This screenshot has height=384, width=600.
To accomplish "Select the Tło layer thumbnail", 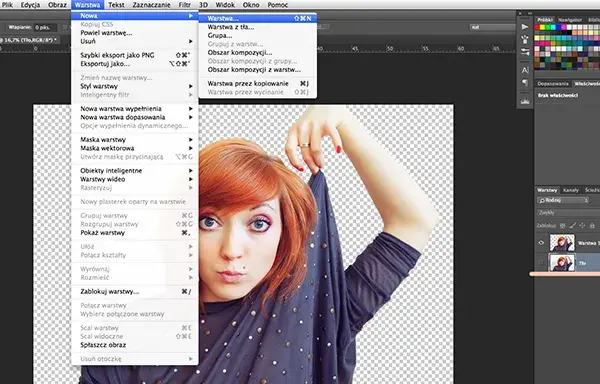I will (x=562, y=263).
